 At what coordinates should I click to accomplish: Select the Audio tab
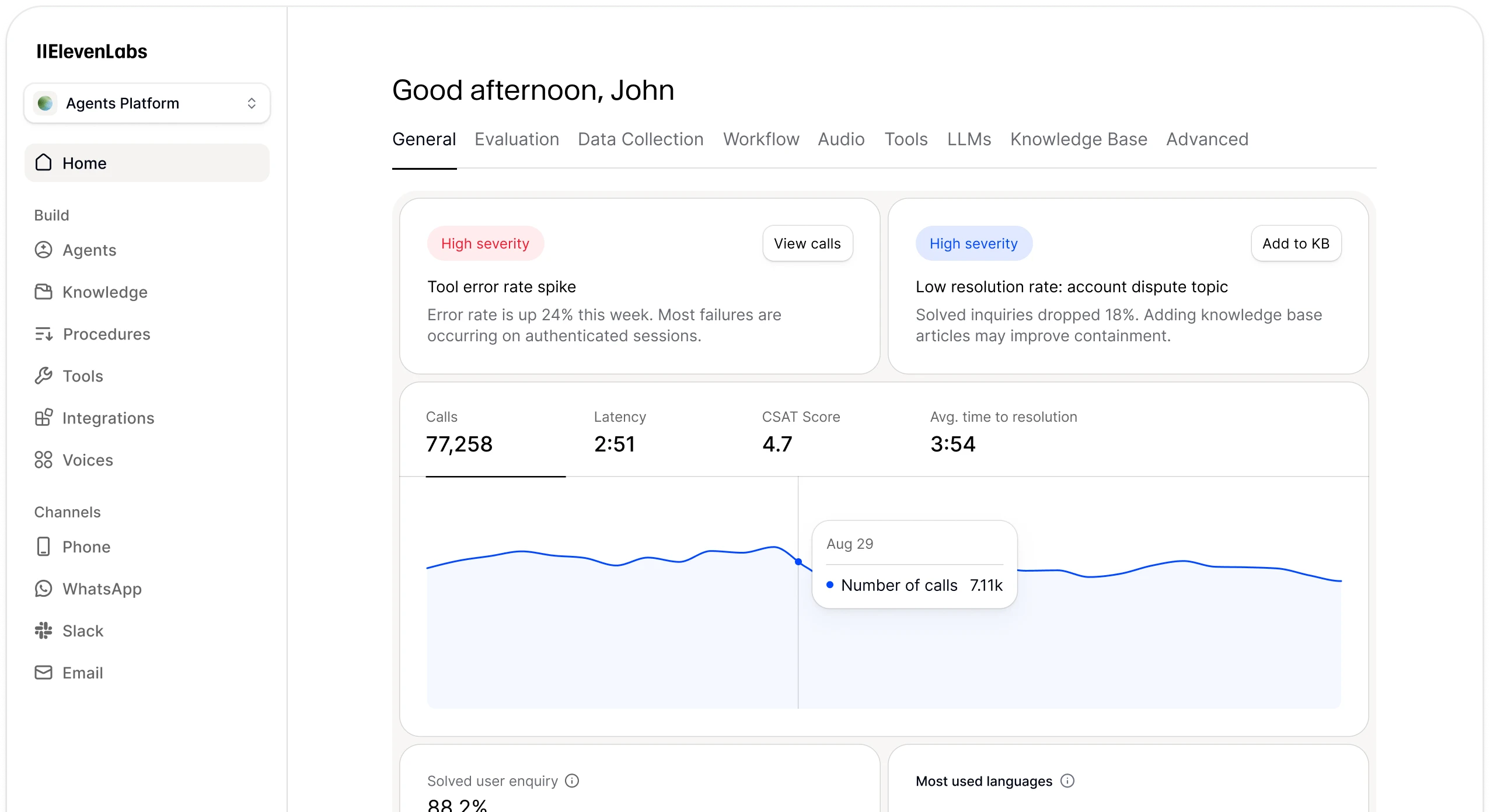click(x=841, y=139)
